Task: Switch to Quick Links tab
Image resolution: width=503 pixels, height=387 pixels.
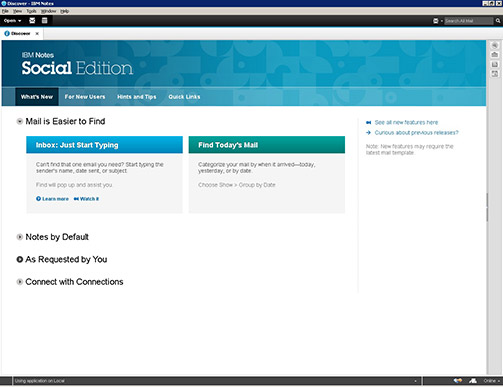Action: click(x=184, y=97)
